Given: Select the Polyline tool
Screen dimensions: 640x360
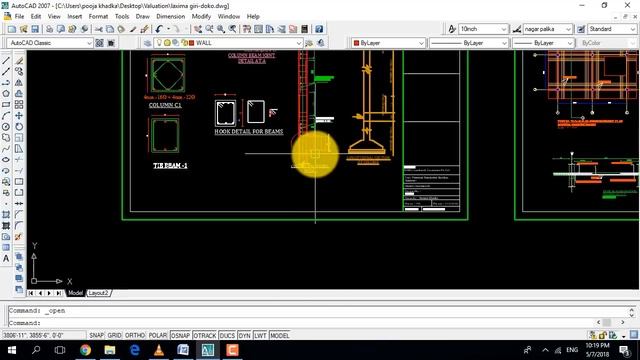Looking at the screenshot, I should coord(6,83).
